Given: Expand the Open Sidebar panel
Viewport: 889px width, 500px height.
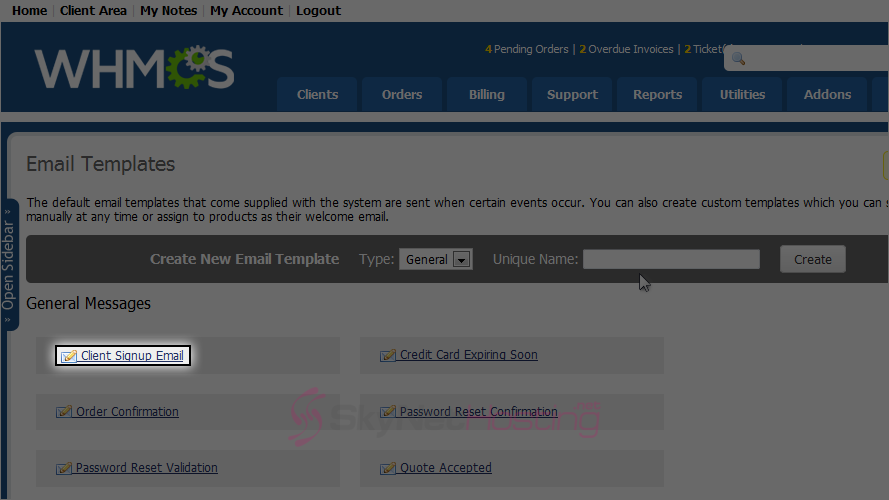Looking at the screenshot, I should [9, 265].
